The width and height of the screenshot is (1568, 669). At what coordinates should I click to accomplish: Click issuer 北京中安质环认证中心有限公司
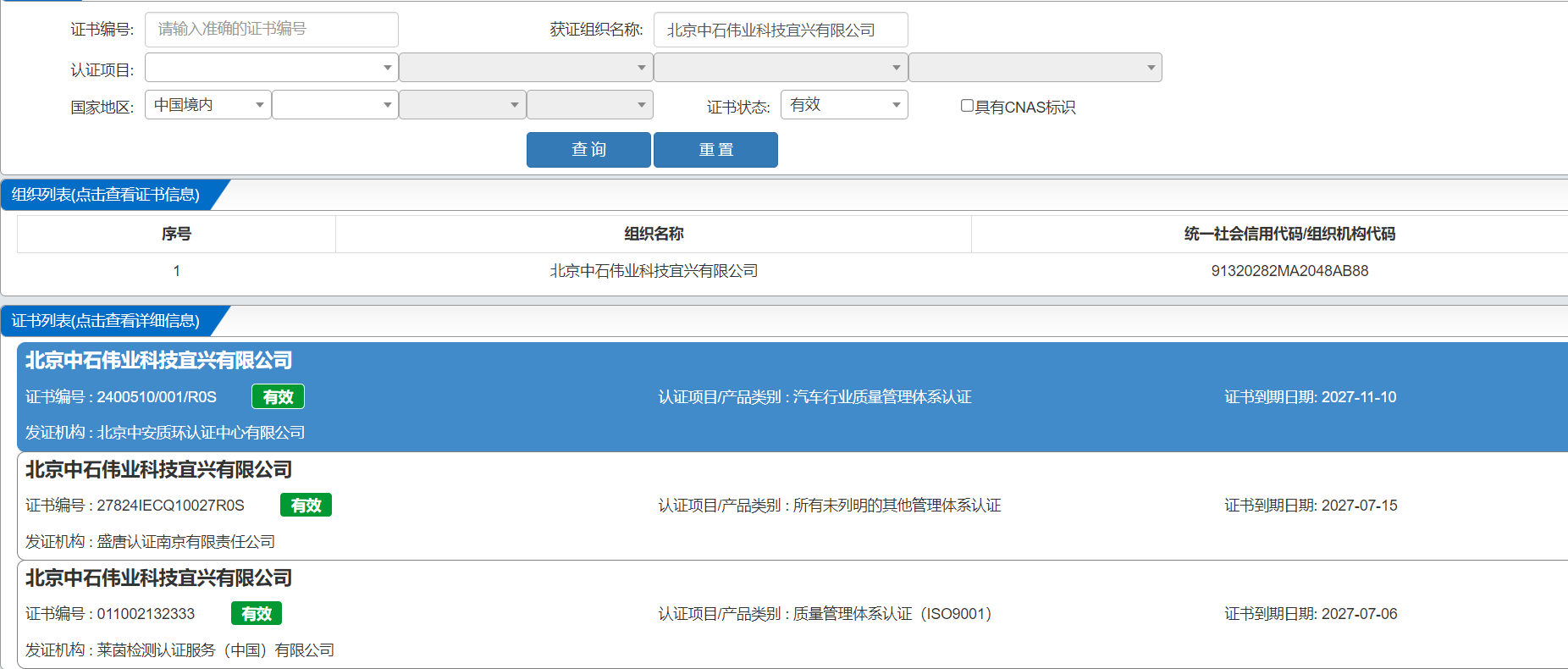click(201, 433)
